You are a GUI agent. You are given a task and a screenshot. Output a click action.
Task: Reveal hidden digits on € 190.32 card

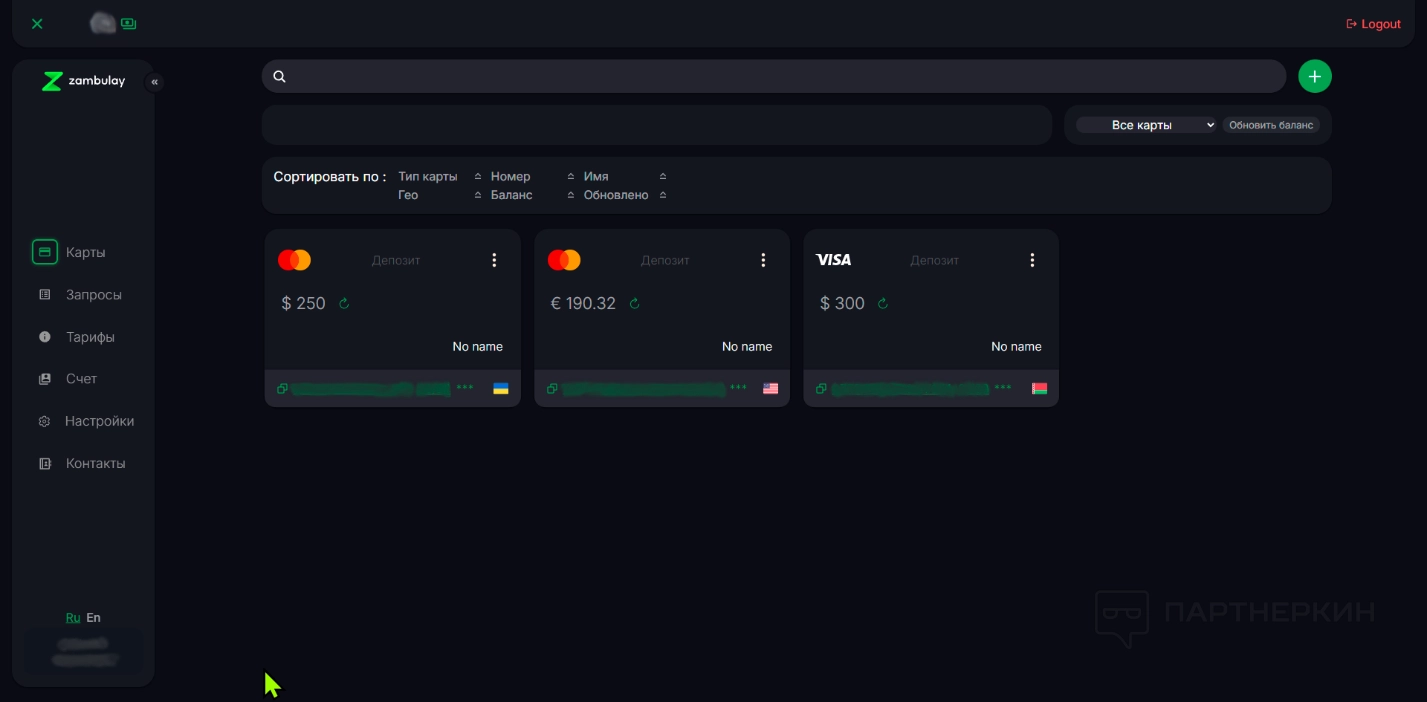pyautogui.click(x=738, y=386)
